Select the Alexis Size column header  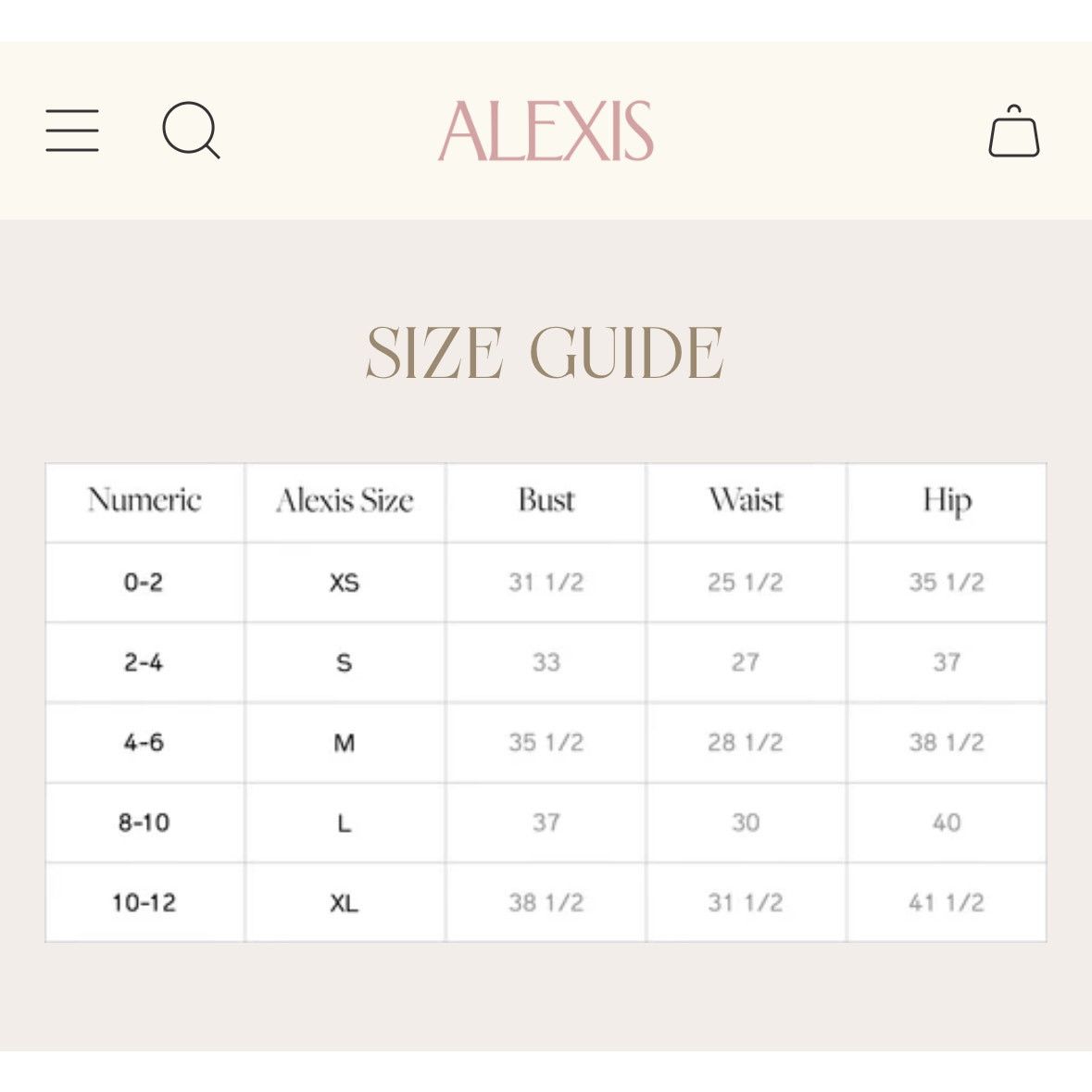(345, 501)
